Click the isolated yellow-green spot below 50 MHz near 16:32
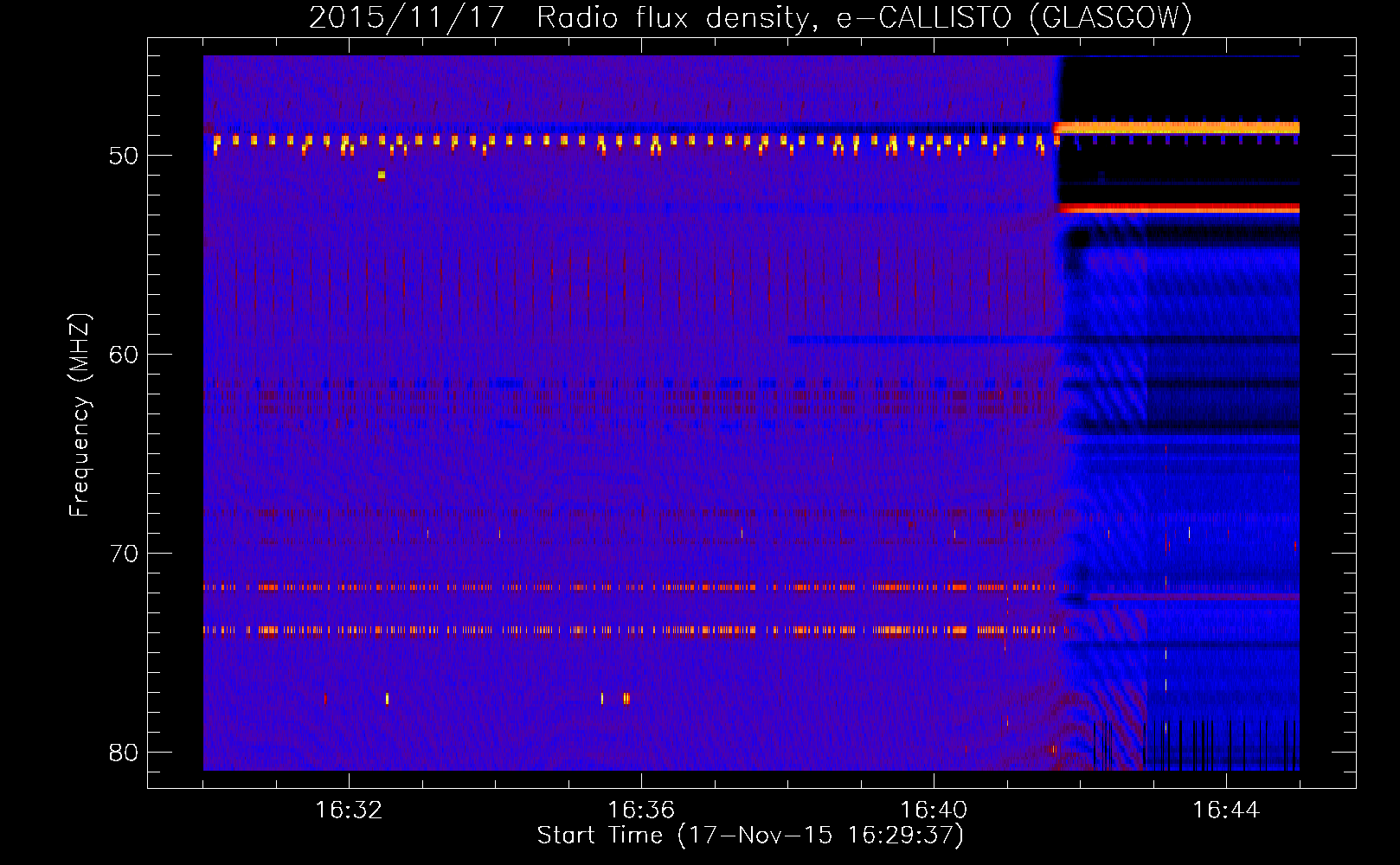The image size is (1400, 865). [382, 175]
